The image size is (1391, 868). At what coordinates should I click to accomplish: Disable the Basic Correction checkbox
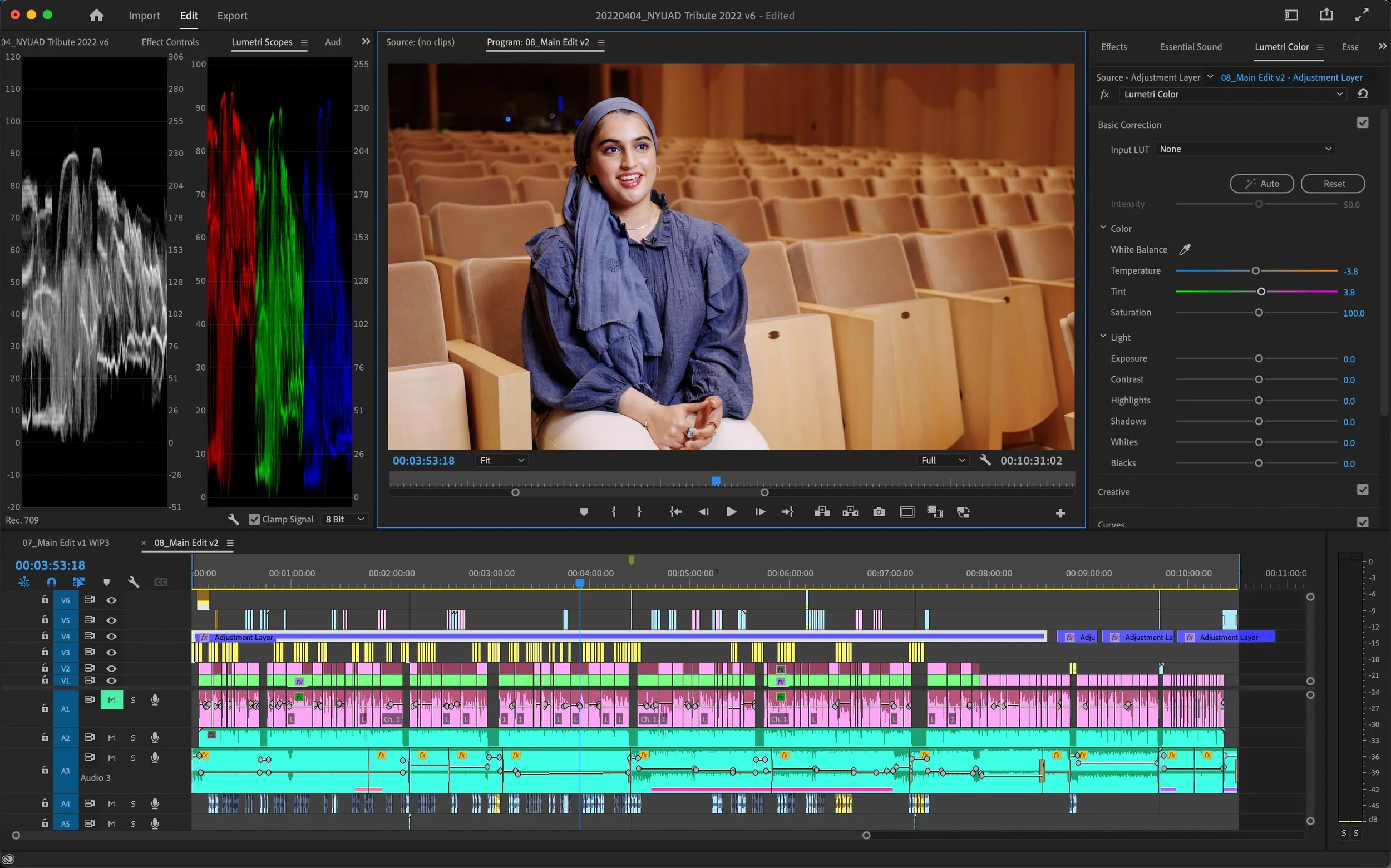(1362, 123)
